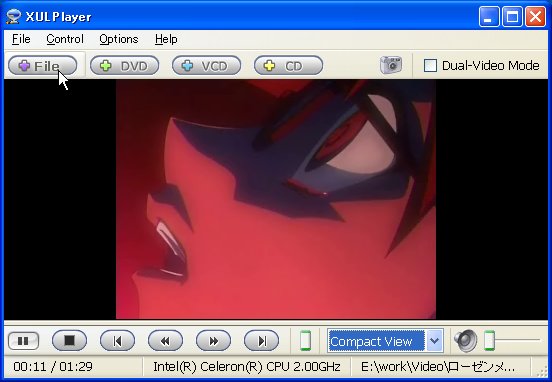This screenshot has height=382, width=552.
Task: Click the VCD button
Action: 207,65
